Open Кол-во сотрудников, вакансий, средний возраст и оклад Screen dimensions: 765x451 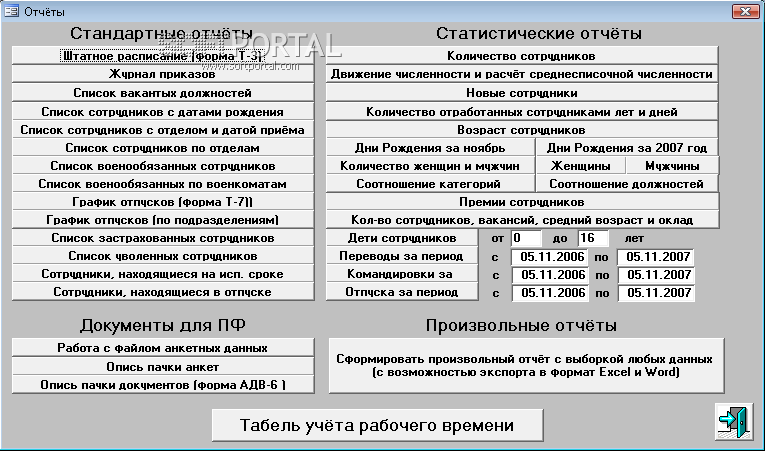pyautogui.click(x=522, y=220)
